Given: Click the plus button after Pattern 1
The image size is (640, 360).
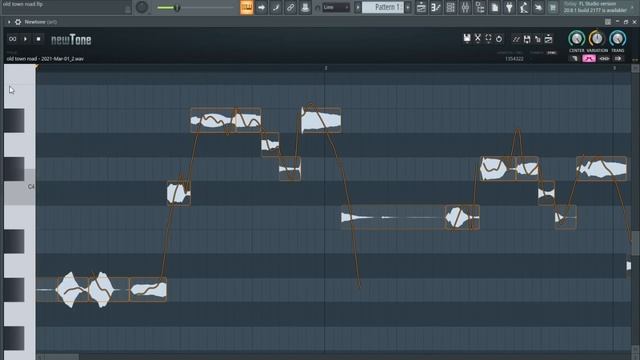Looking at the screenshot, I should [408, 7].
